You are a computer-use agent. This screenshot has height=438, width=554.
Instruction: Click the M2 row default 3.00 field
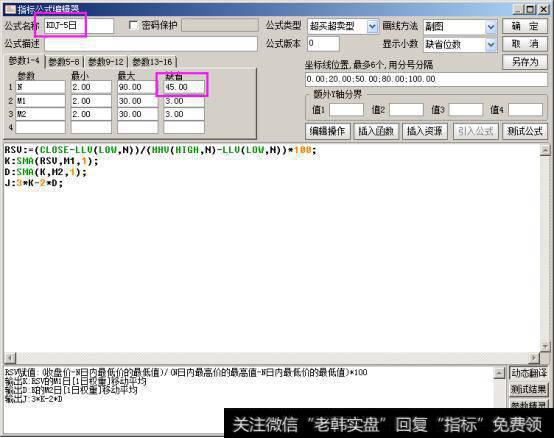point(184,114)
